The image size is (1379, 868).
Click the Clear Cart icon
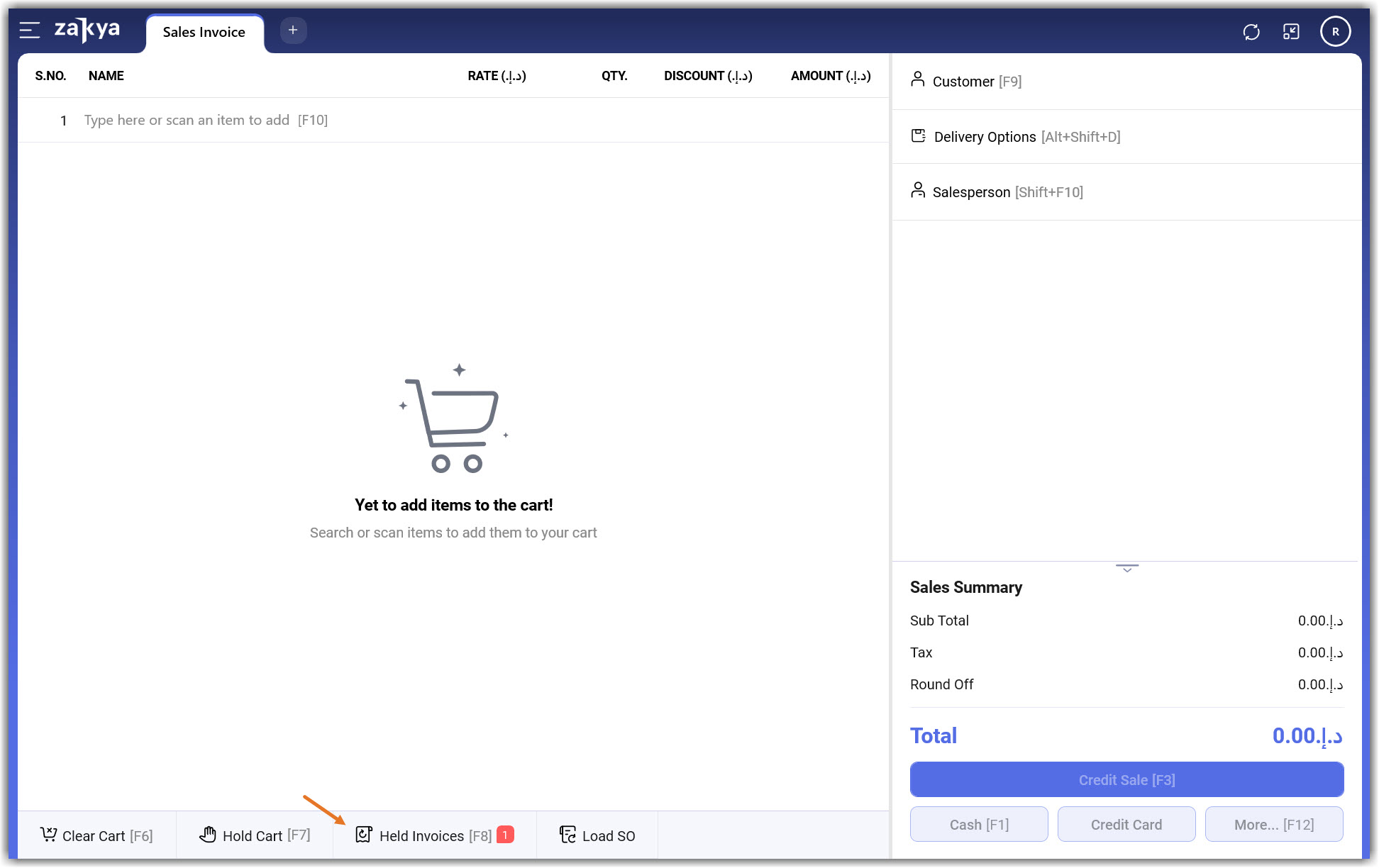48,835
